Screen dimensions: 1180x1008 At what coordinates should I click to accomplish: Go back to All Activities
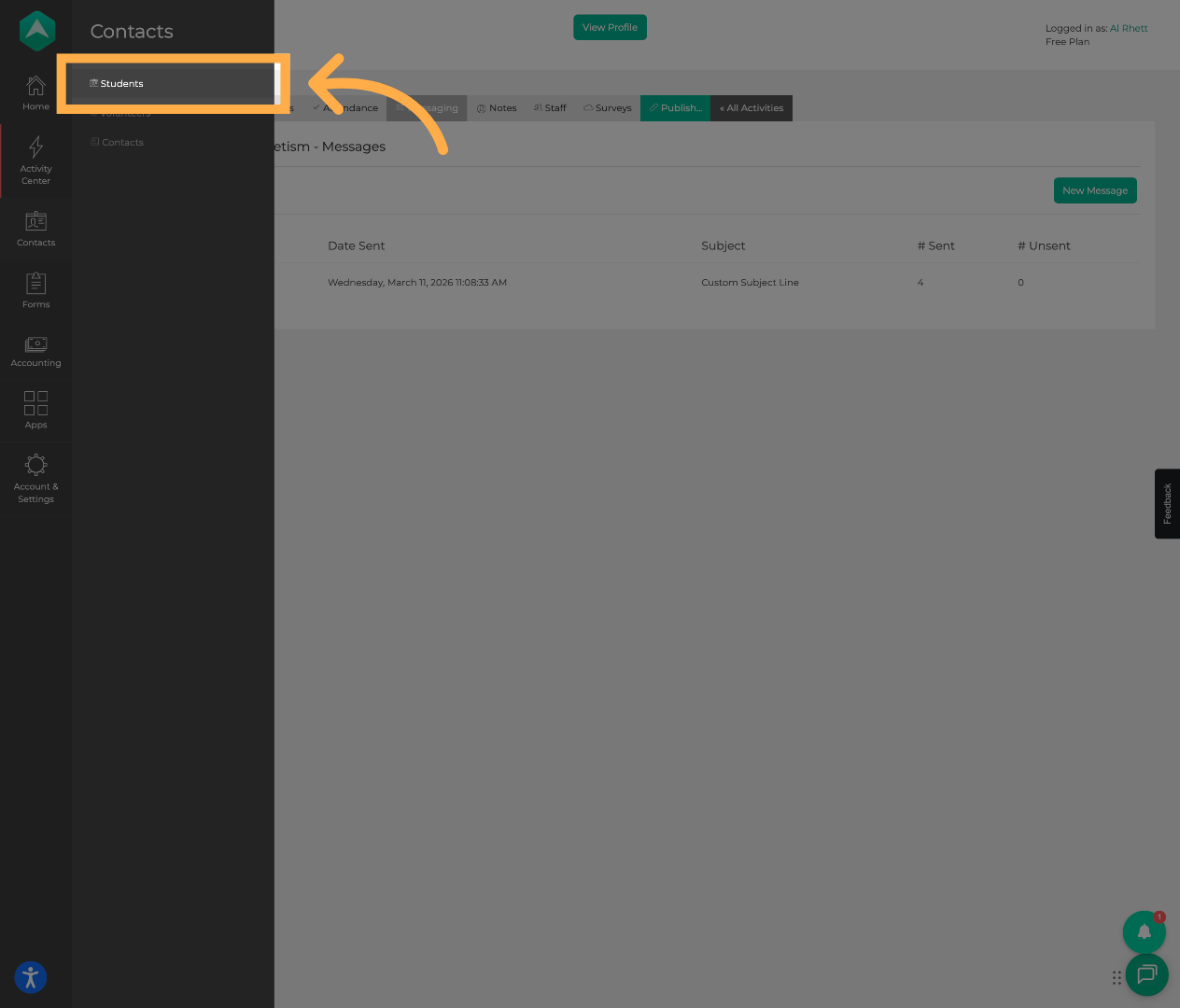[x=752, y=108]
